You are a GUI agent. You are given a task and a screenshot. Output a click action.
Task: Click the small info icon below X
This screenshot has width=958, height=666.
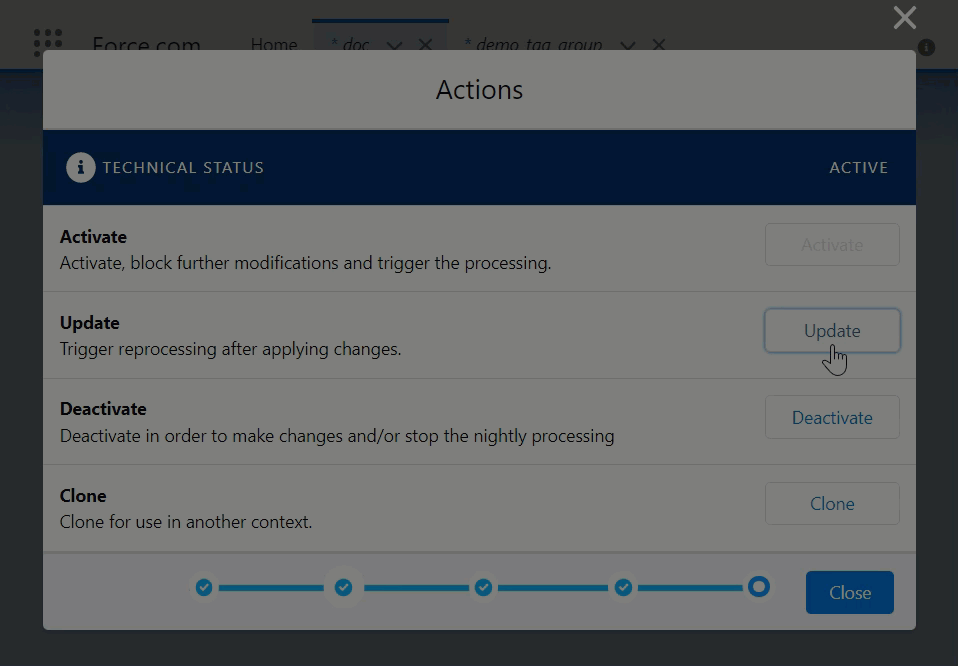click(926, 47)
